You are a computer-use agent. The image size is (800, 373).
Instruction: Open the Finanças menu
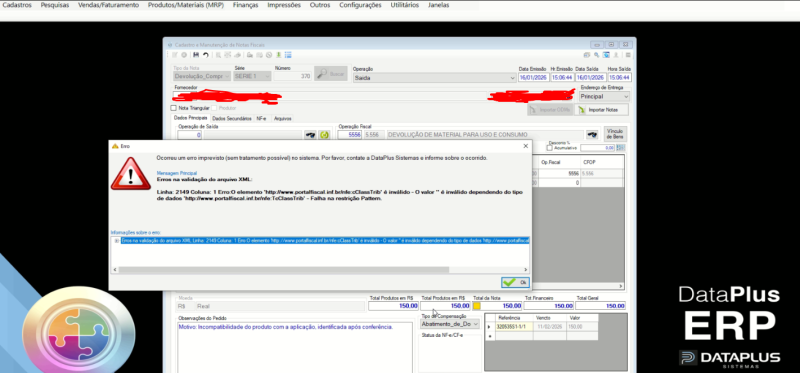pyautogui.click(x=245, y=5)
